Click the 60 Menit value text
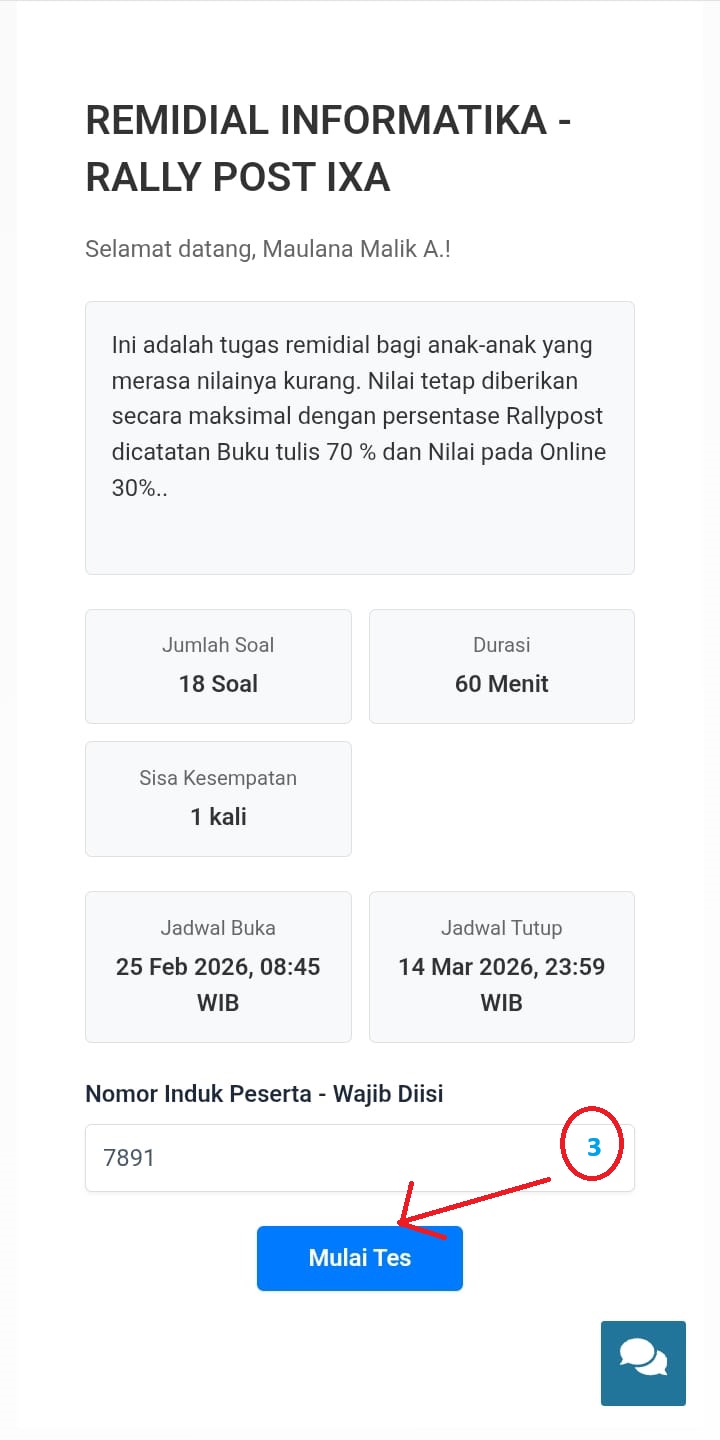The height and width of the screenshot is (1440, 720). (501, 684)
